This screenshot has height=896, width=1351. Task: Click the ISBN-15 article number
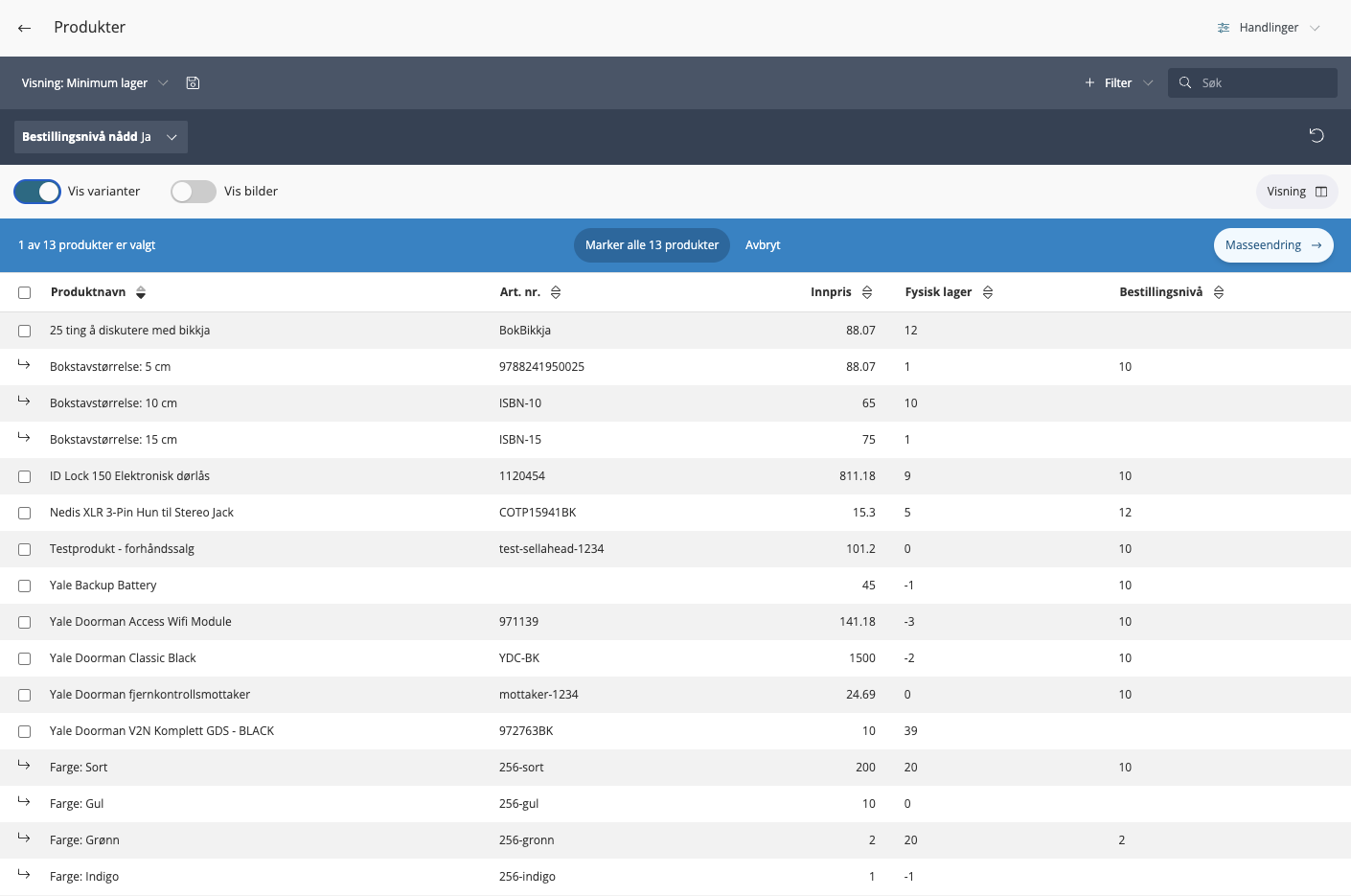pyautogui.click(x=520, y=440)
